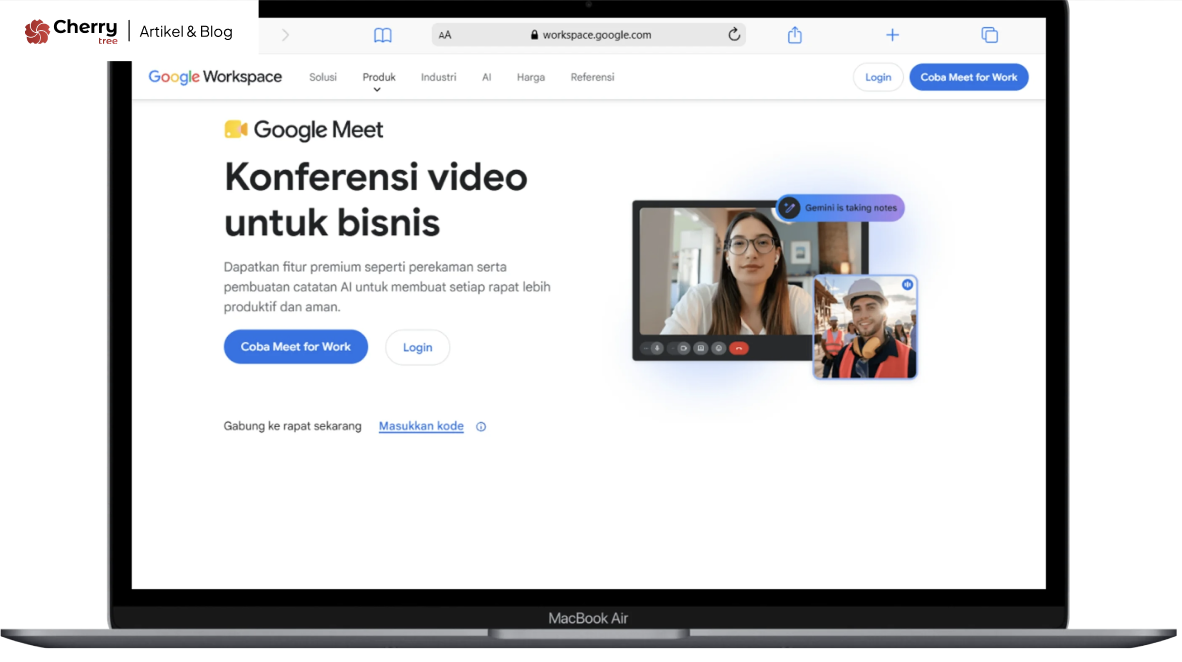
Task: Click the red hang-up button in the video preview
Action: pyautogui.click(x=739, y=348)
